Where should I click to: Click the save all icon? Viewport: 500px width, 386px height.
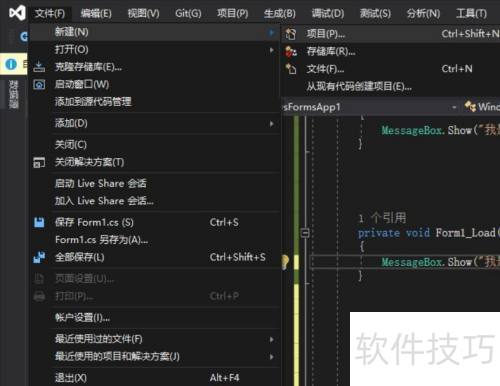pos(39,257)
